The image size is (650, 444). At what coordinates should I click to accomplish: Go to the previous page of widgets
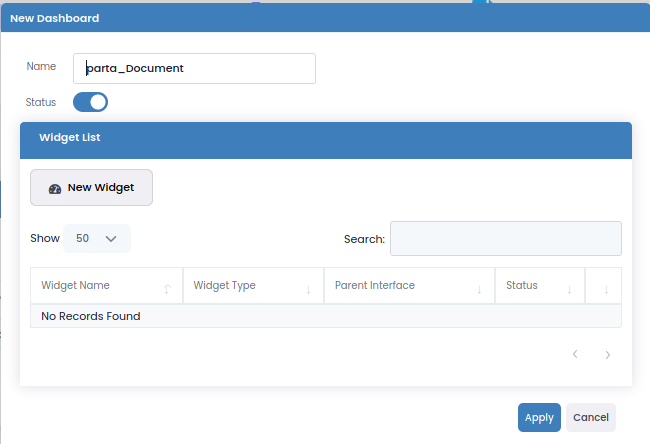[575, 354]
